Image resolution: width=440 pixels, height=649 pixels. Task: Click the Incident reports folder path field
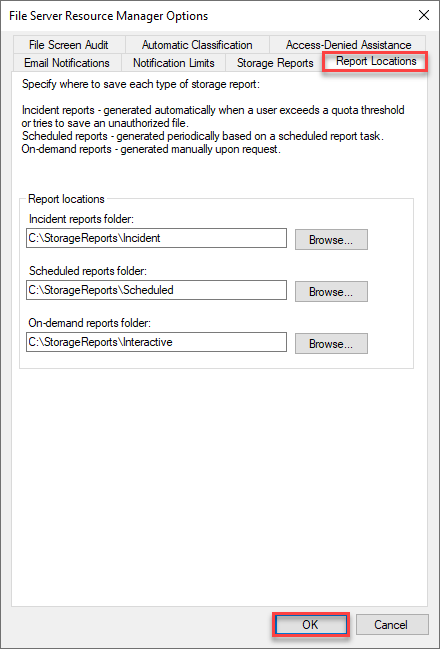tap(156, 238)
